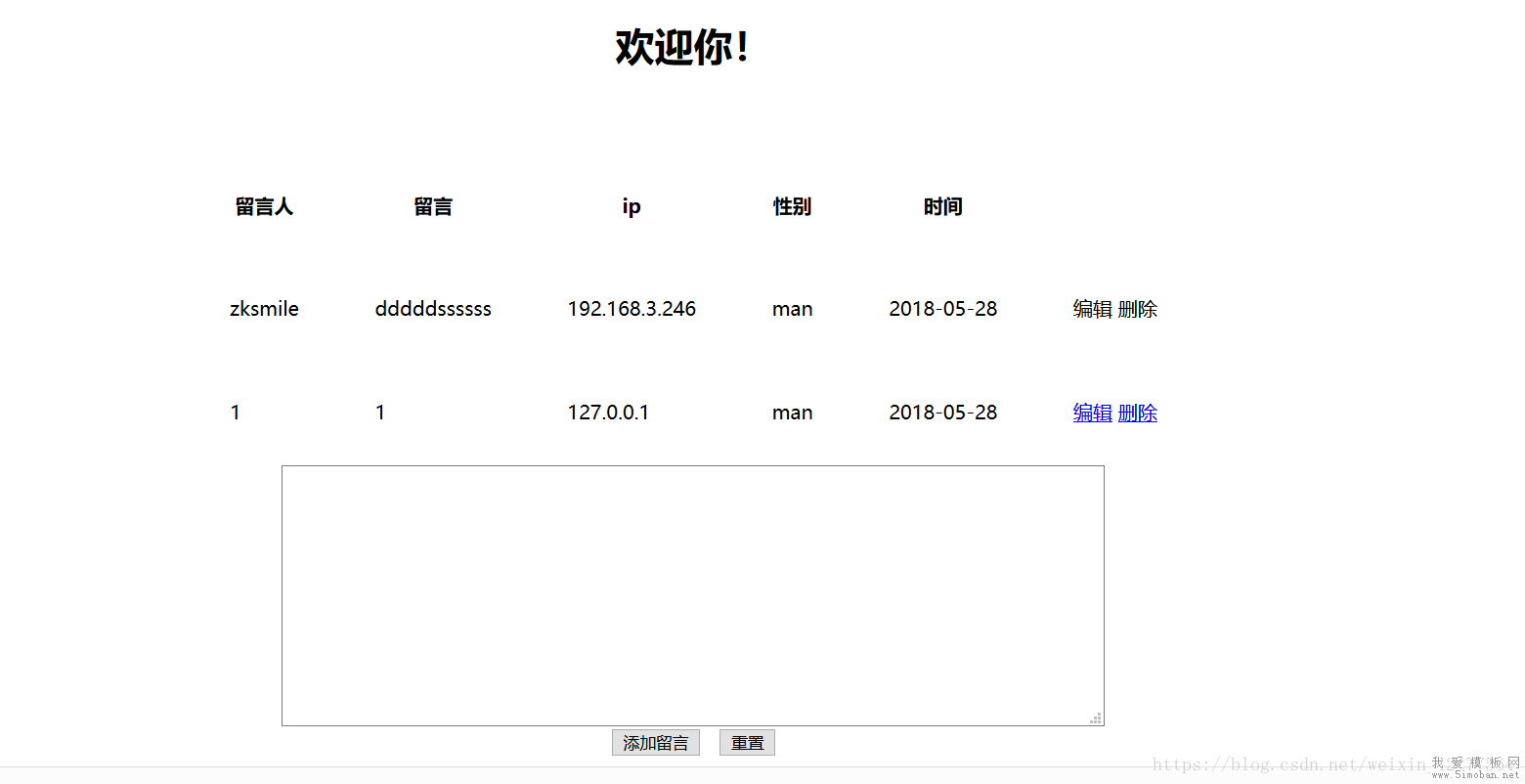
Task: Open 编辑 link in the 127.0.0.1 row
Action: 1092,413
